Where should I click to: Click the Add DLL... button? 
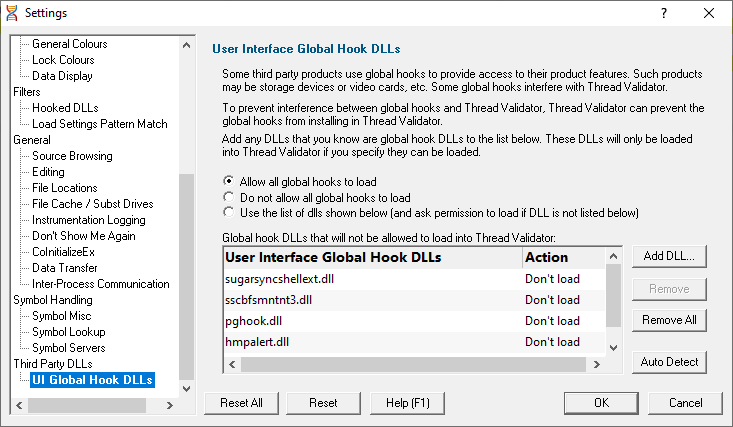click(x=669, y=256)
